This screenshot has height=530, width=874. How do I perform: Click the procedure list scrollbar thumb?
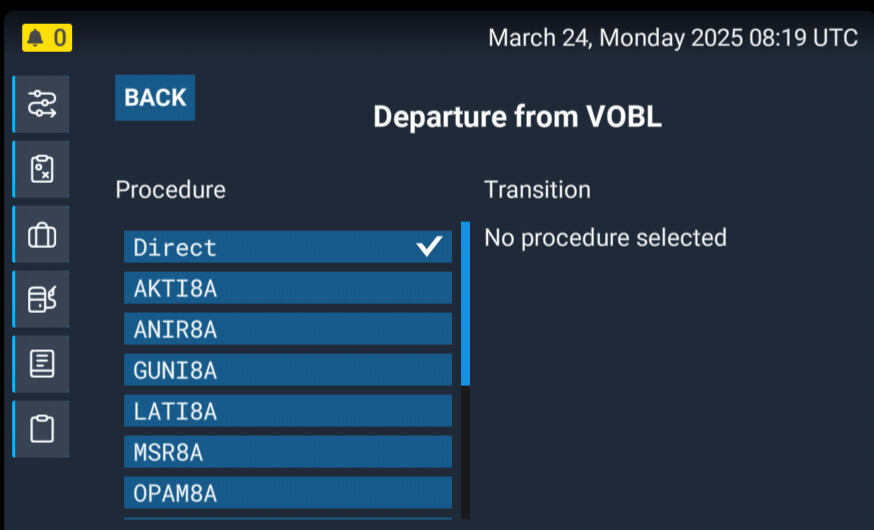coord(465,304)
